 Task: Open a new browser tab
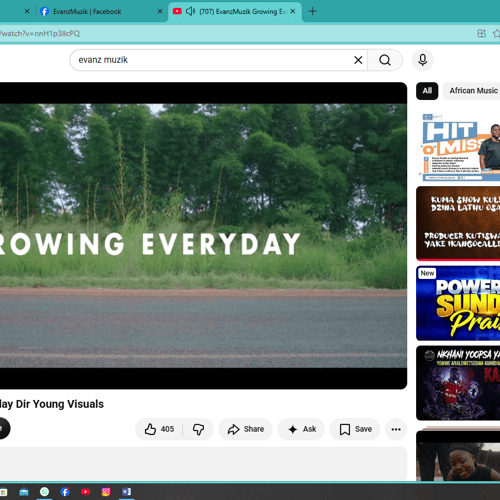312,11
